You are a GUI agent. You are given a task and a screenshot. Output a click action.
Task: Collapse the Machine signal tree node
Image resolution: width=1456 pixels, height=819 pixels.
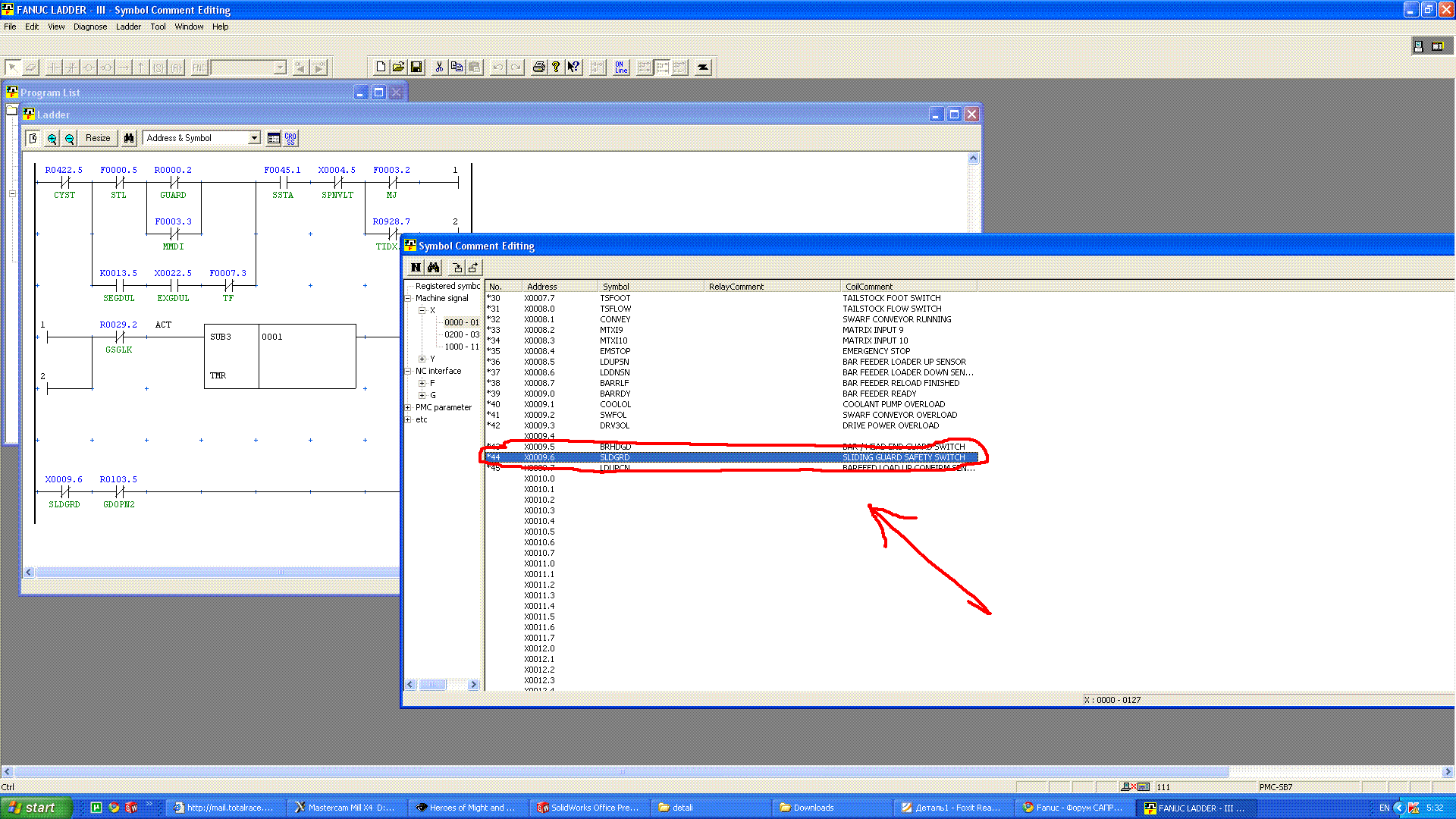pos(408,299)
